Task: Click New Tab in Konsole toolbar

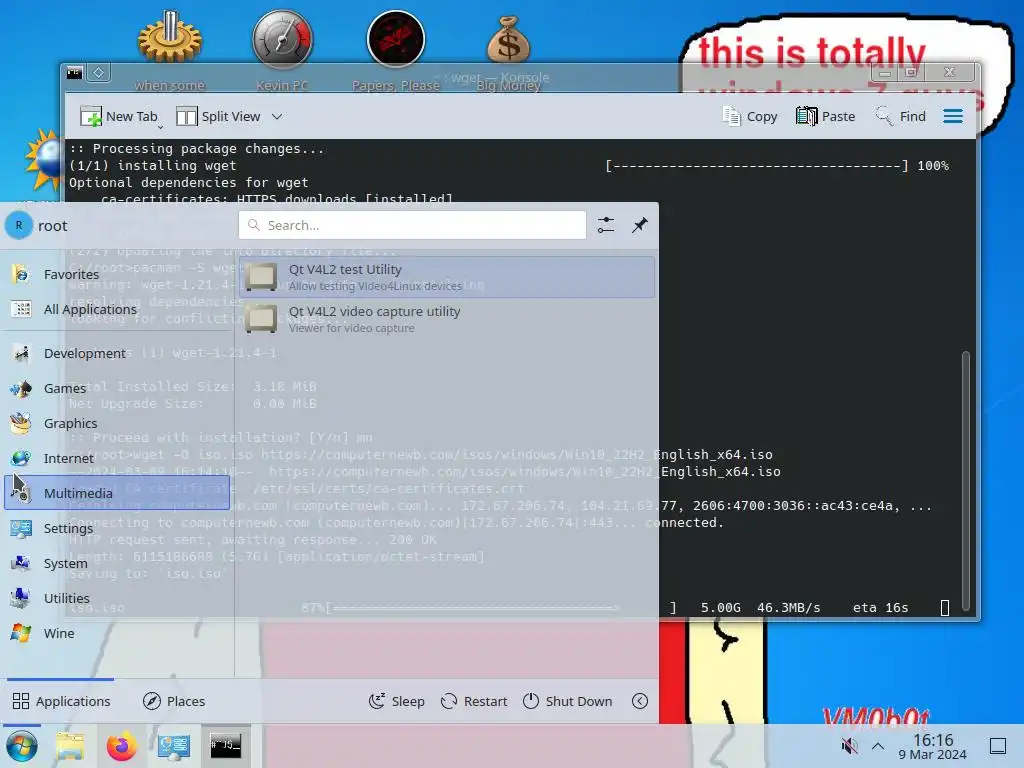Action: click(x=119, y=116)
